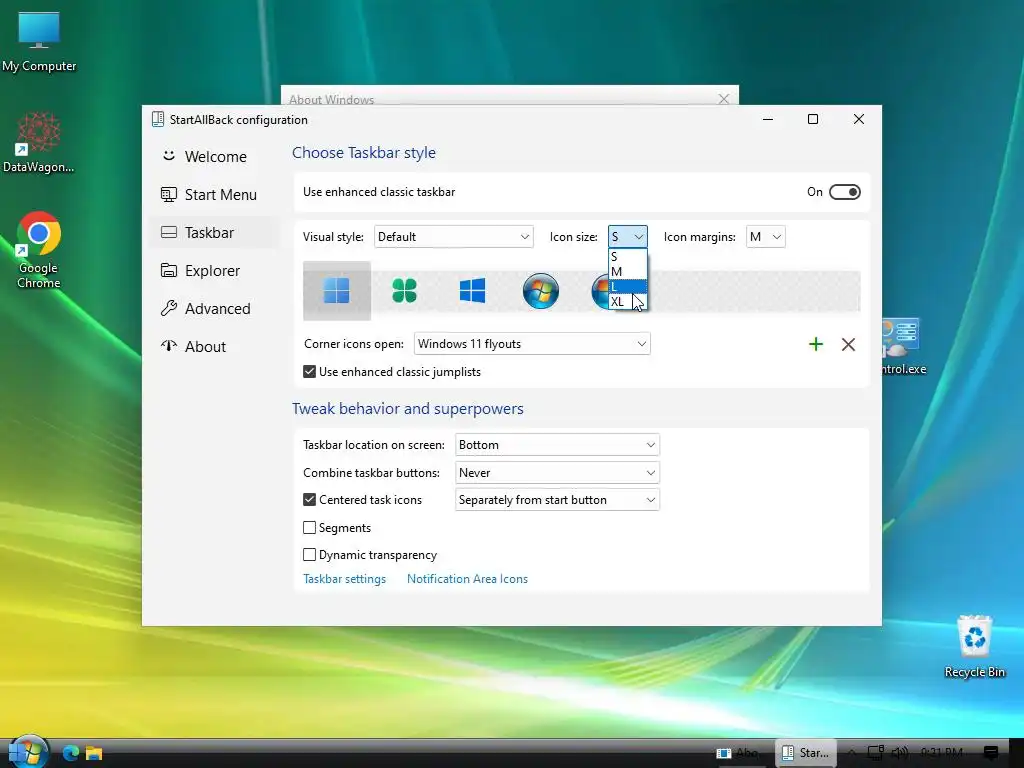
Task: Open Separately from start button dropdown
Action: pos(557,500)
